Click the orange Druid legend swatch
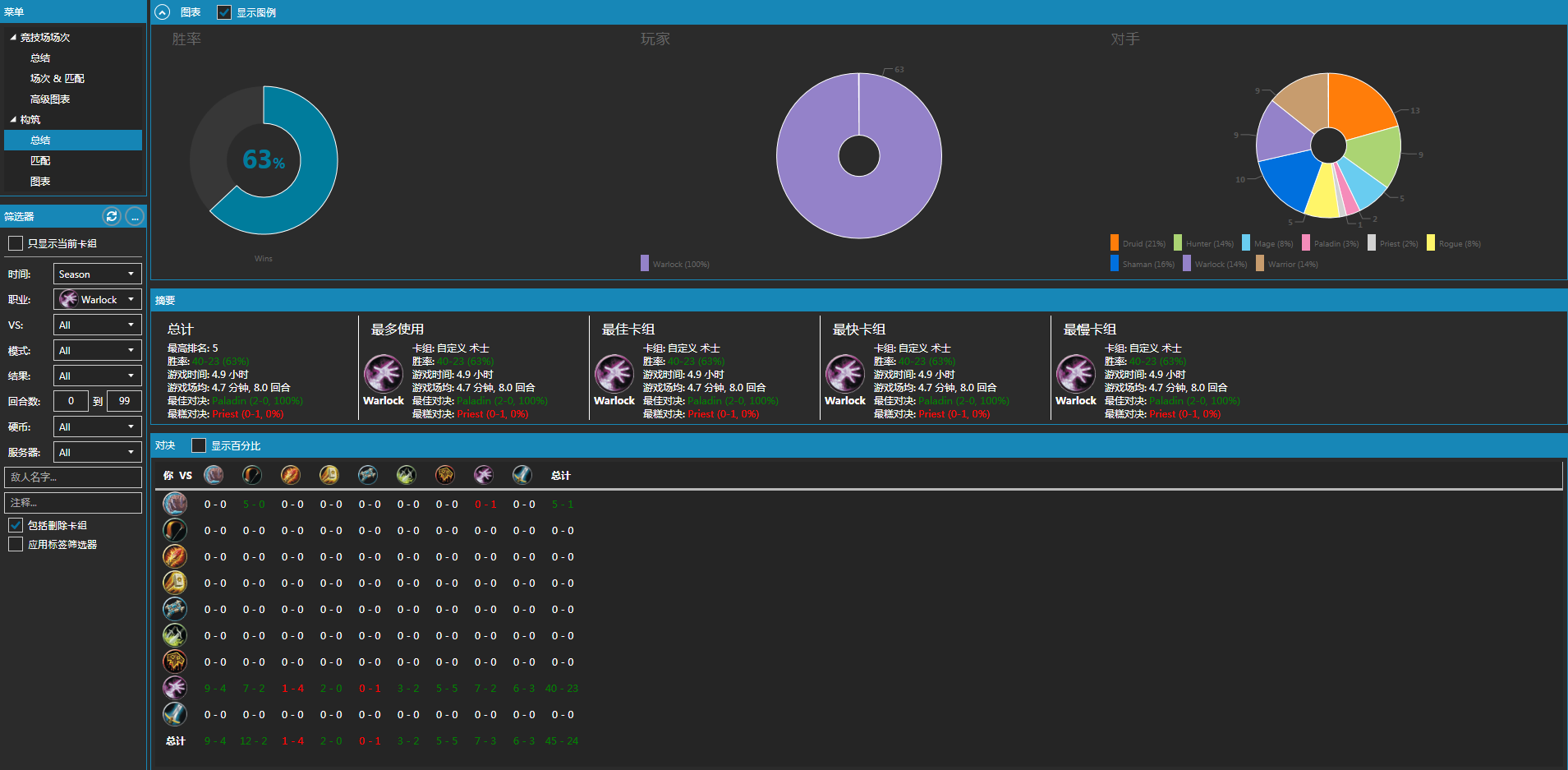Viewport: 1568px width, 770px height. click(x=1115, y=243)
